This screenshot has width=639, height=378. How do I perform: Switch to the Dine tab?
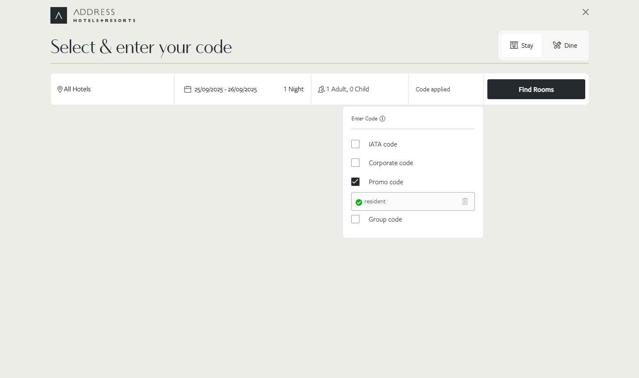point(564,45)
